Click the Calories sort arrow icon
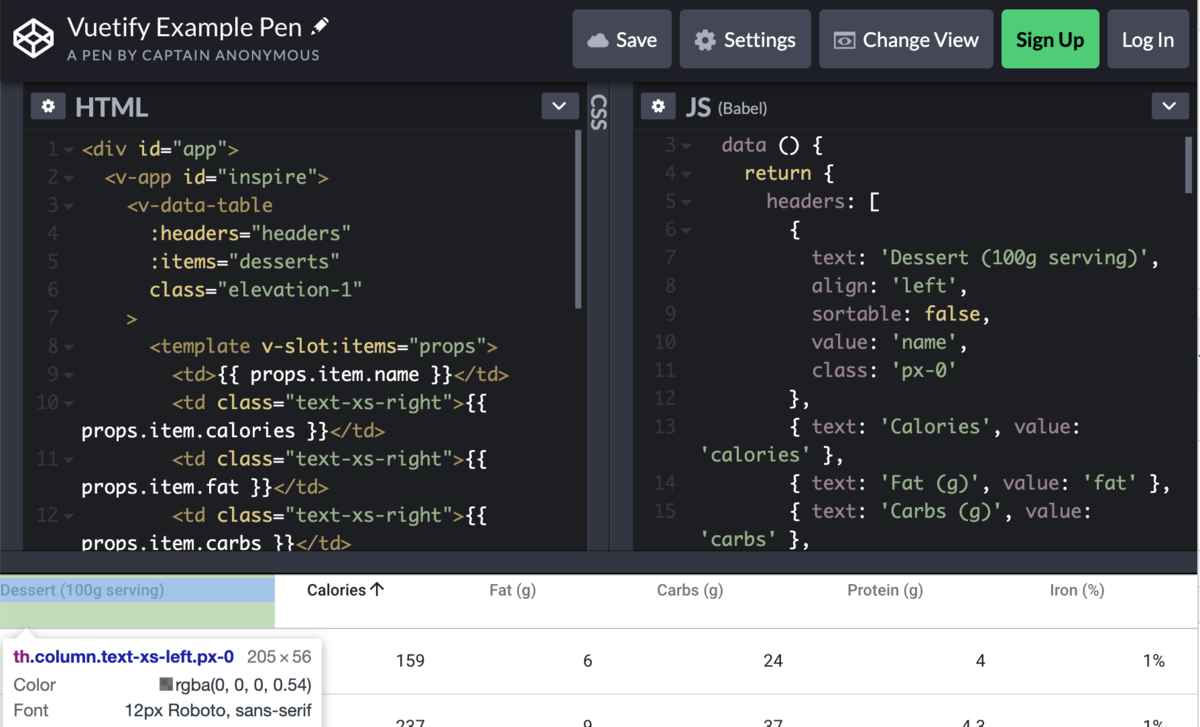The height and width of the screenshot is (727, 1200). [377, 590]
